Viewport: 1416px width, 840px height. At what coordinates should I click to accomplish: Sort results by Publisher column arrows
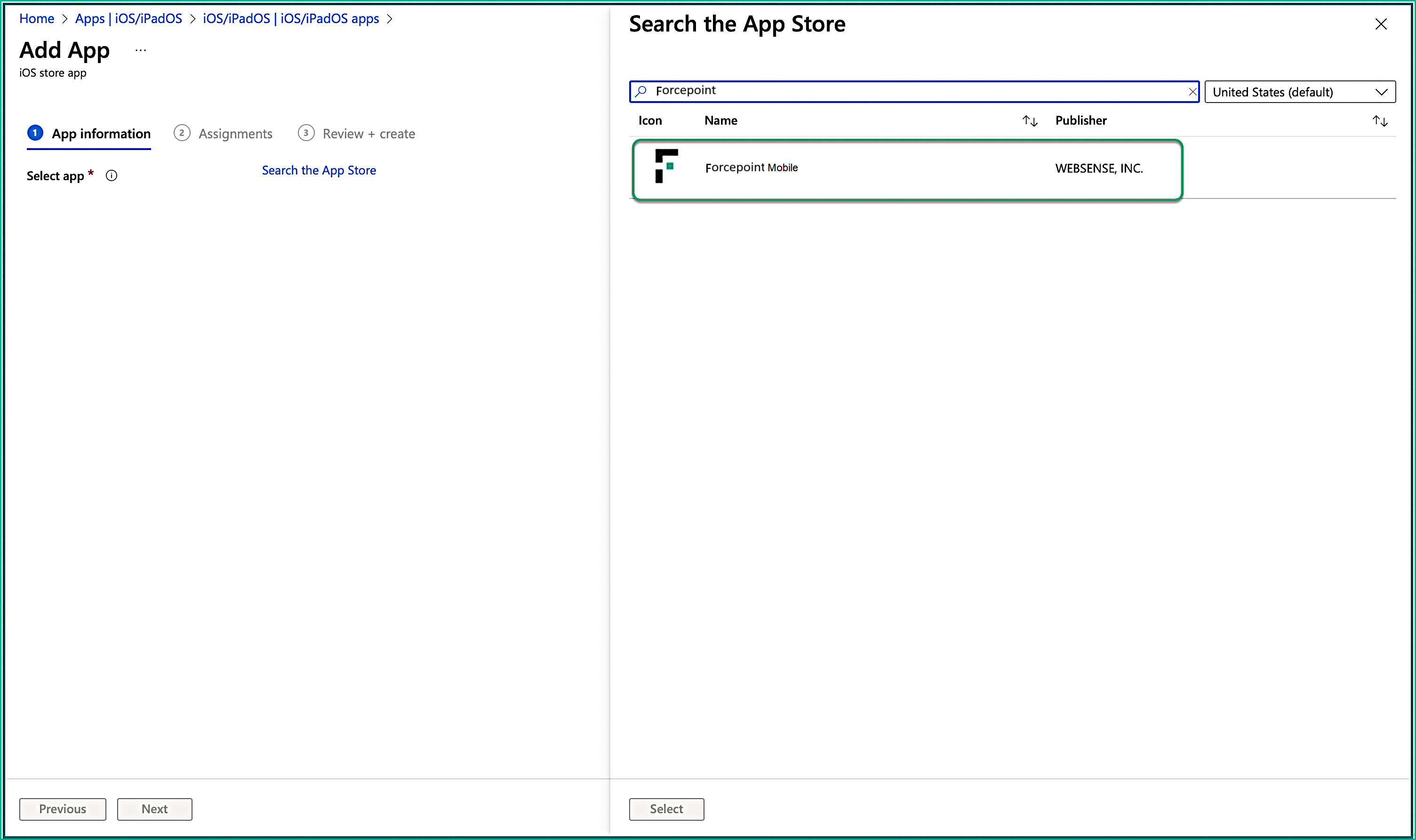1379,121
